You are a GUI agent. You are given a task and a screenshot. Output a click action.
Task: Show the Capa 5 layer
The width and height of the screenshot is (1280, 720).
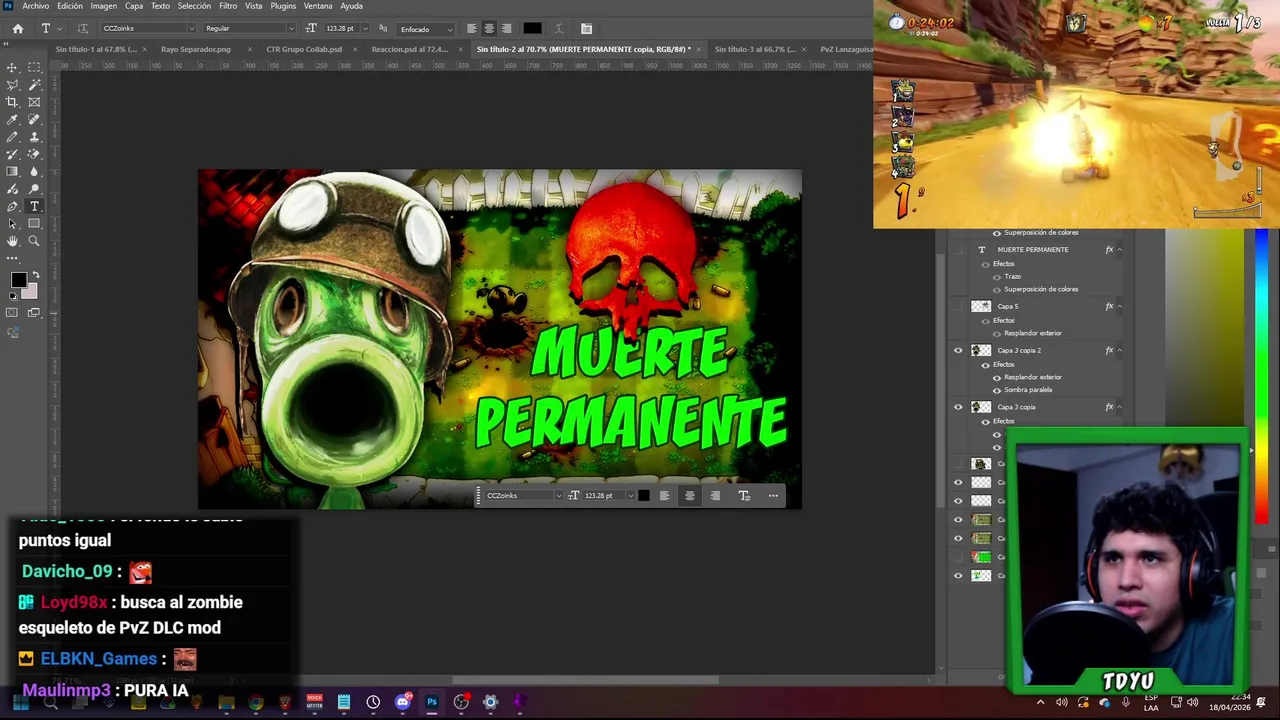pyautogui.click(x=958, y=306)
